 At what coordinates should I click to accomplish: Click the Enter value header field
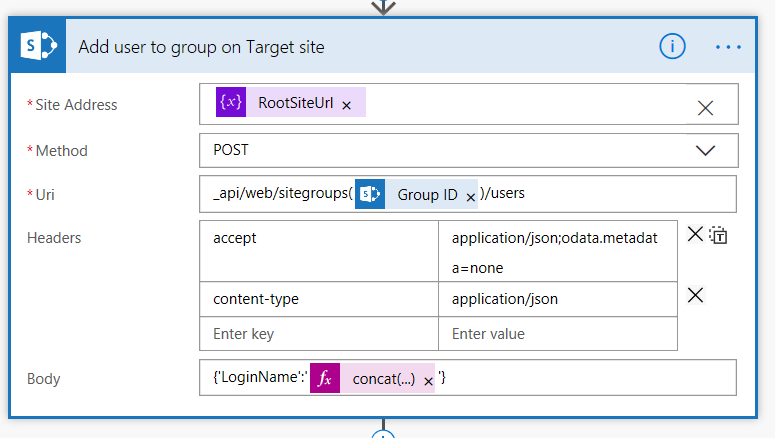557,334
